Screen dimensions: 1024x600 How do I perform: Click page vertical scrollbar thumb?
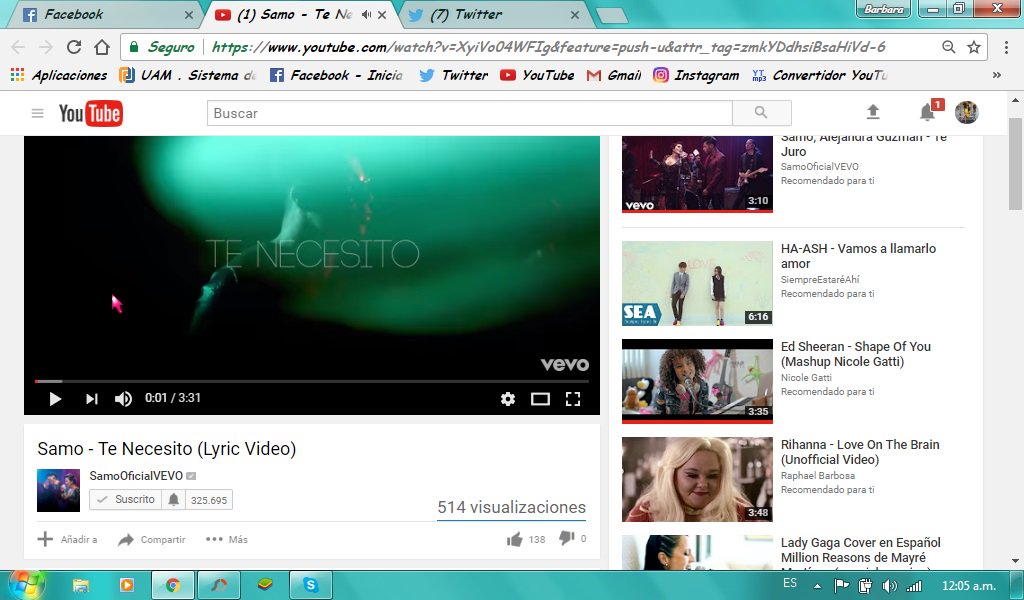pyautogui.click(x=1015, y=163)
